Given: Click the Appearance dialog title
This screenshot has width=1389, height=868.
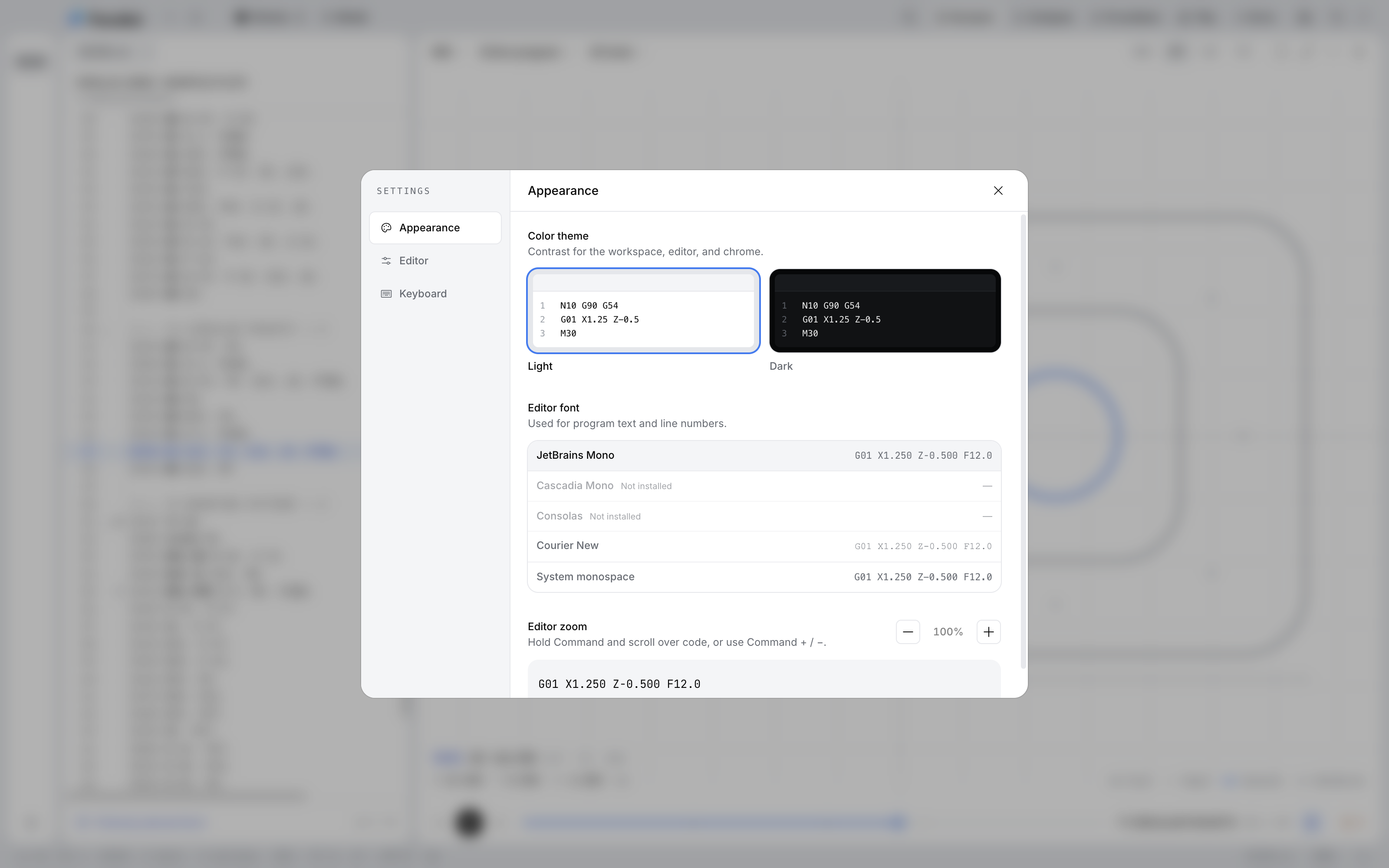Looking at the screenshot, I should point(563,191).
